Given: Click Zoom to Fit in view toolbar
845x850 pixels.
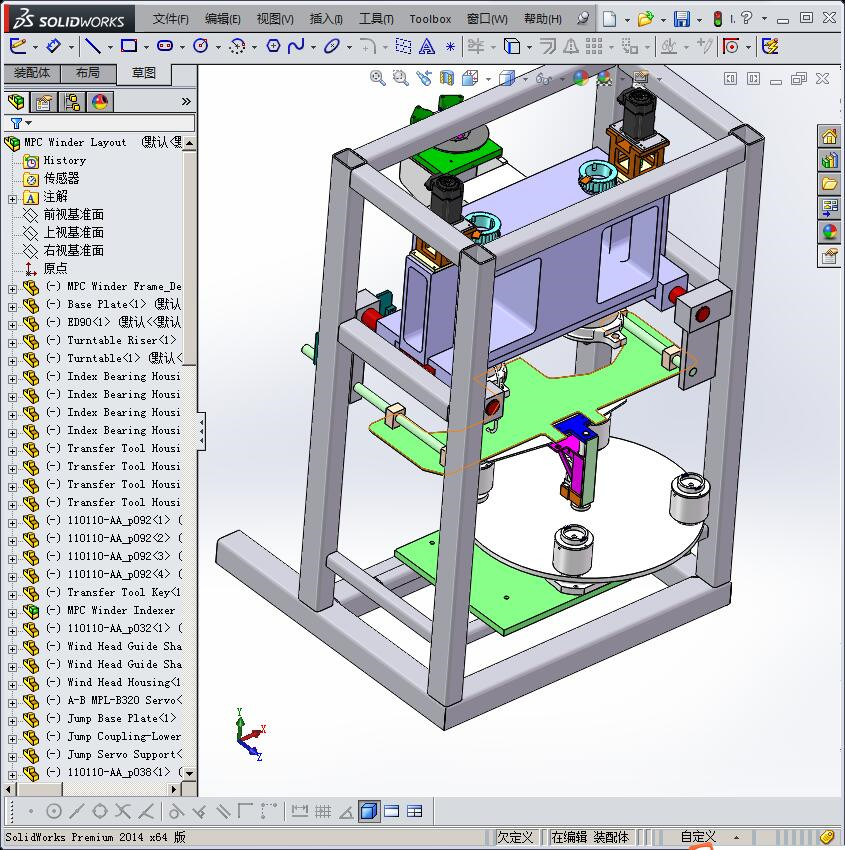Looking at the screenshot, I should coord(378,79).
